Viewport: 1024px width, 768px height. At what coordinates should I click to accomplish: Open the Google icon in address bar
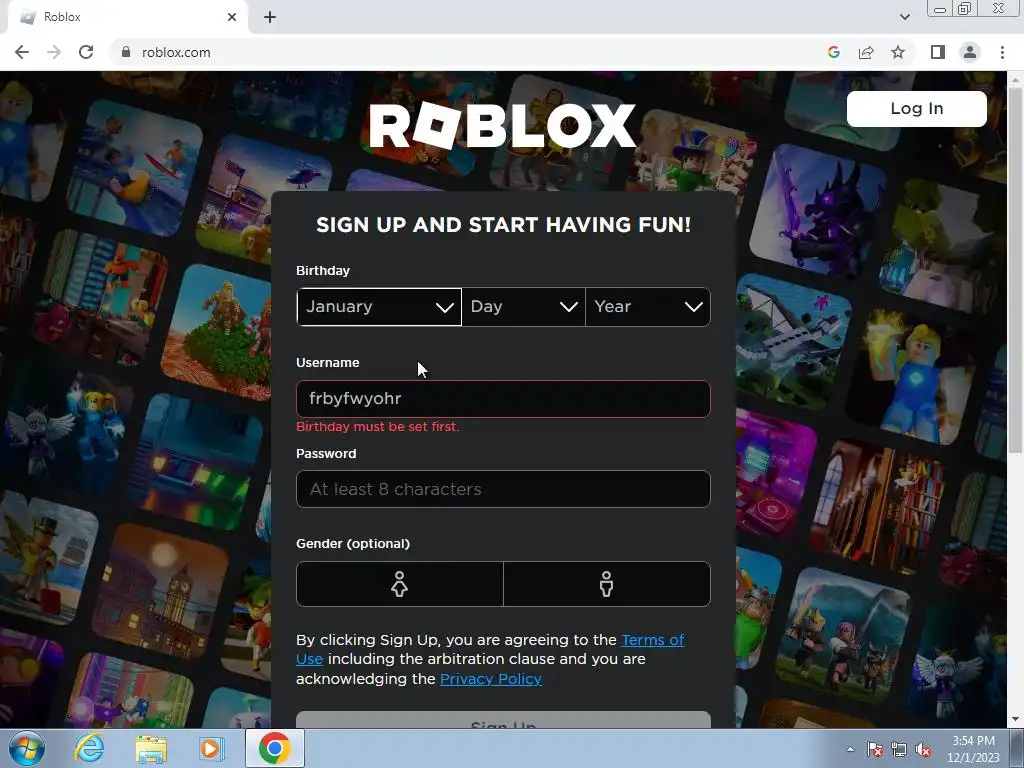tap(833, 52)
